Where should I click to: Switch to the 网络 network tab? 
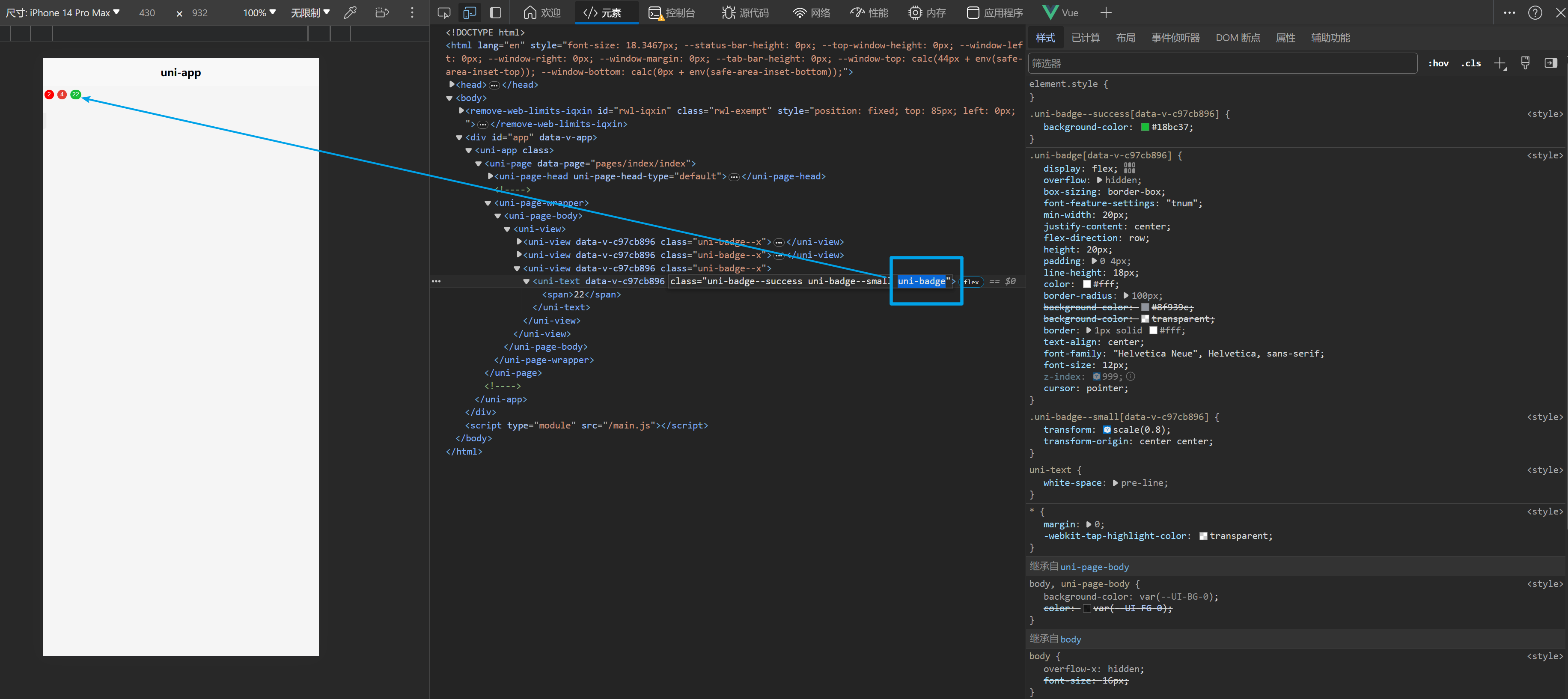point(812,13)
